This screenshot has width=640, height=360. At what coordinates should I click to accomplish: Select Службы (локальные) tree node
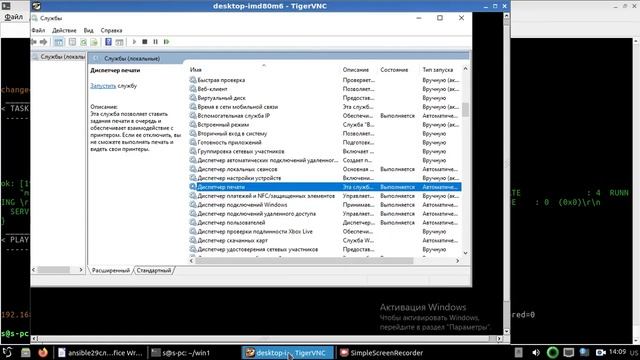(x=62, y=57)
